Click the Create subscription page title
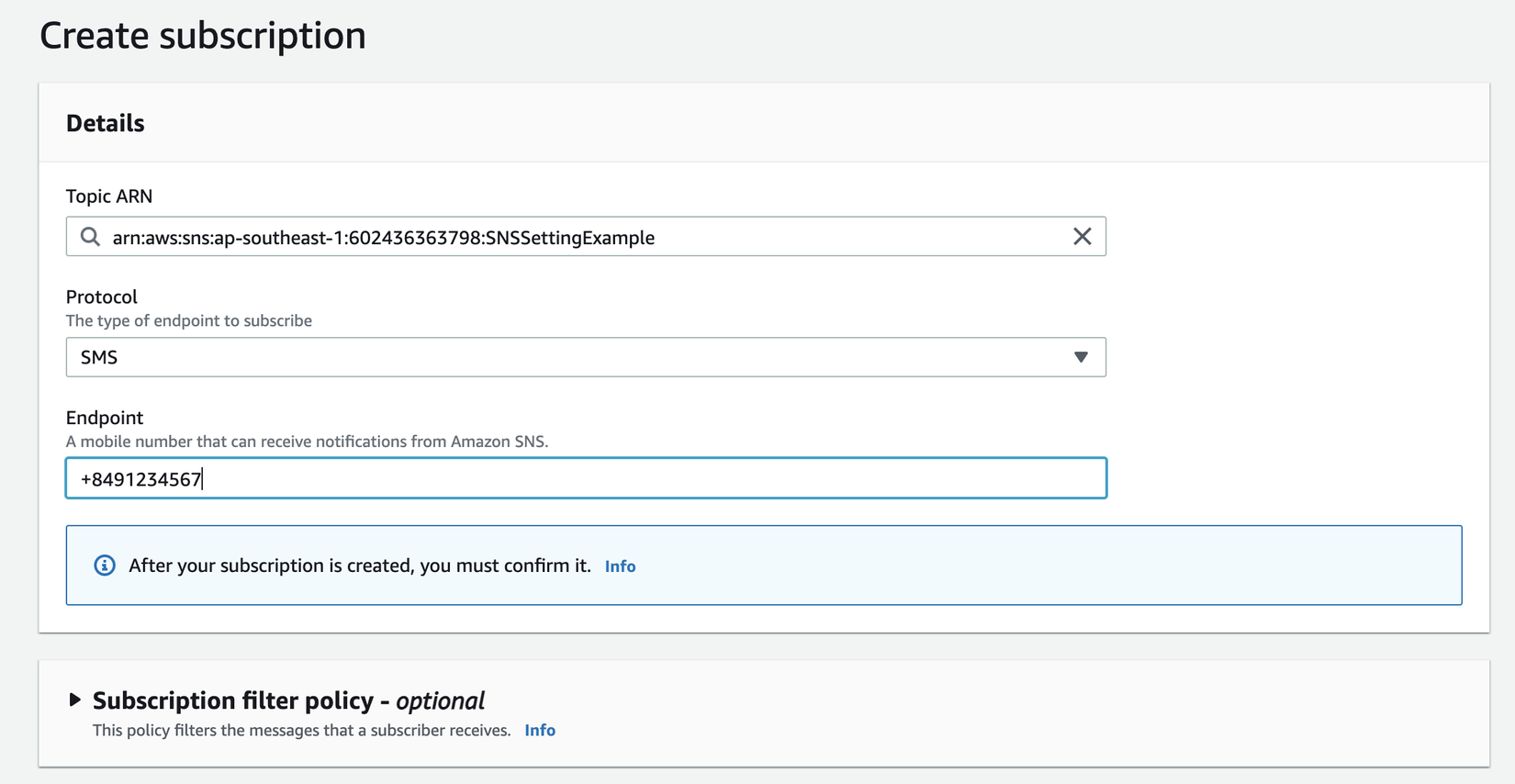The width and height of the screenshot is (1515, 784). (x=203, y=36)
